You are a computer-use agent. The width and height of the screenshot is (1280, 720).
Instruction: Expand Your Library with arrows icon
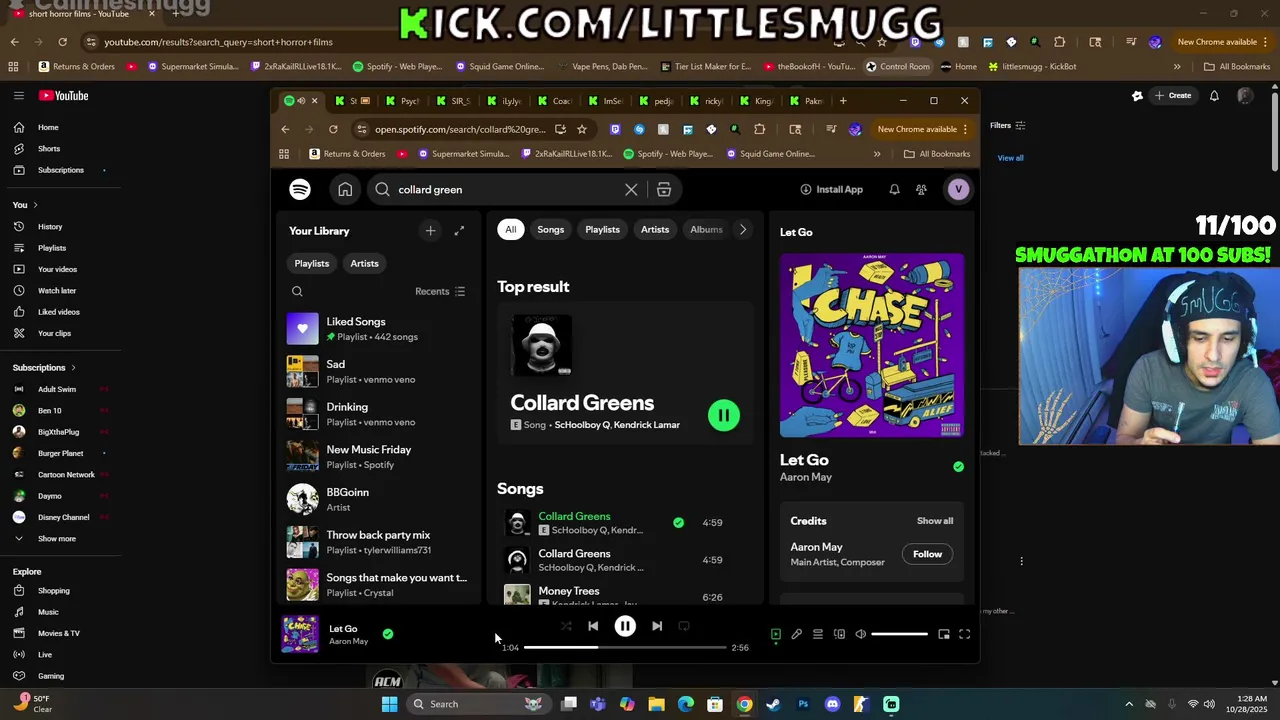(x=459, y=231)
